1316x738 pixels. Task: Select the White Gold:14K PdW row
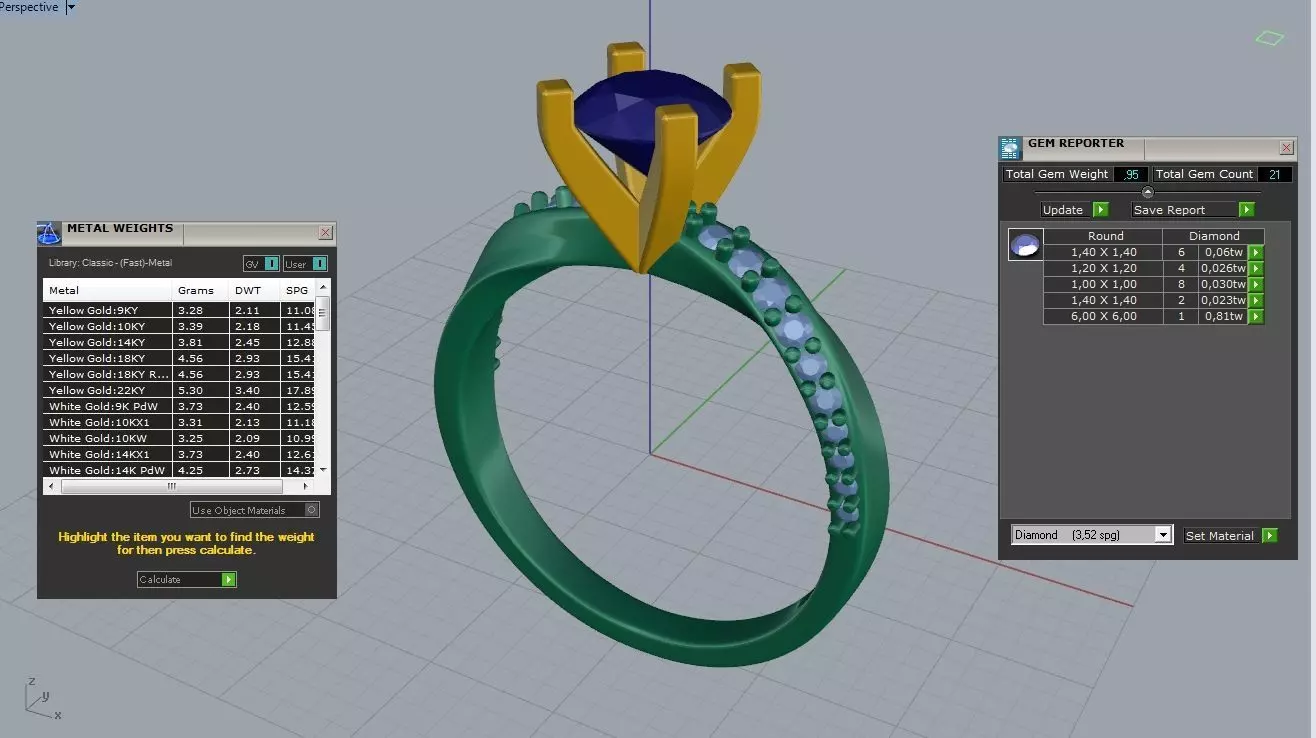pyautogui.click(x=179, y=470)
